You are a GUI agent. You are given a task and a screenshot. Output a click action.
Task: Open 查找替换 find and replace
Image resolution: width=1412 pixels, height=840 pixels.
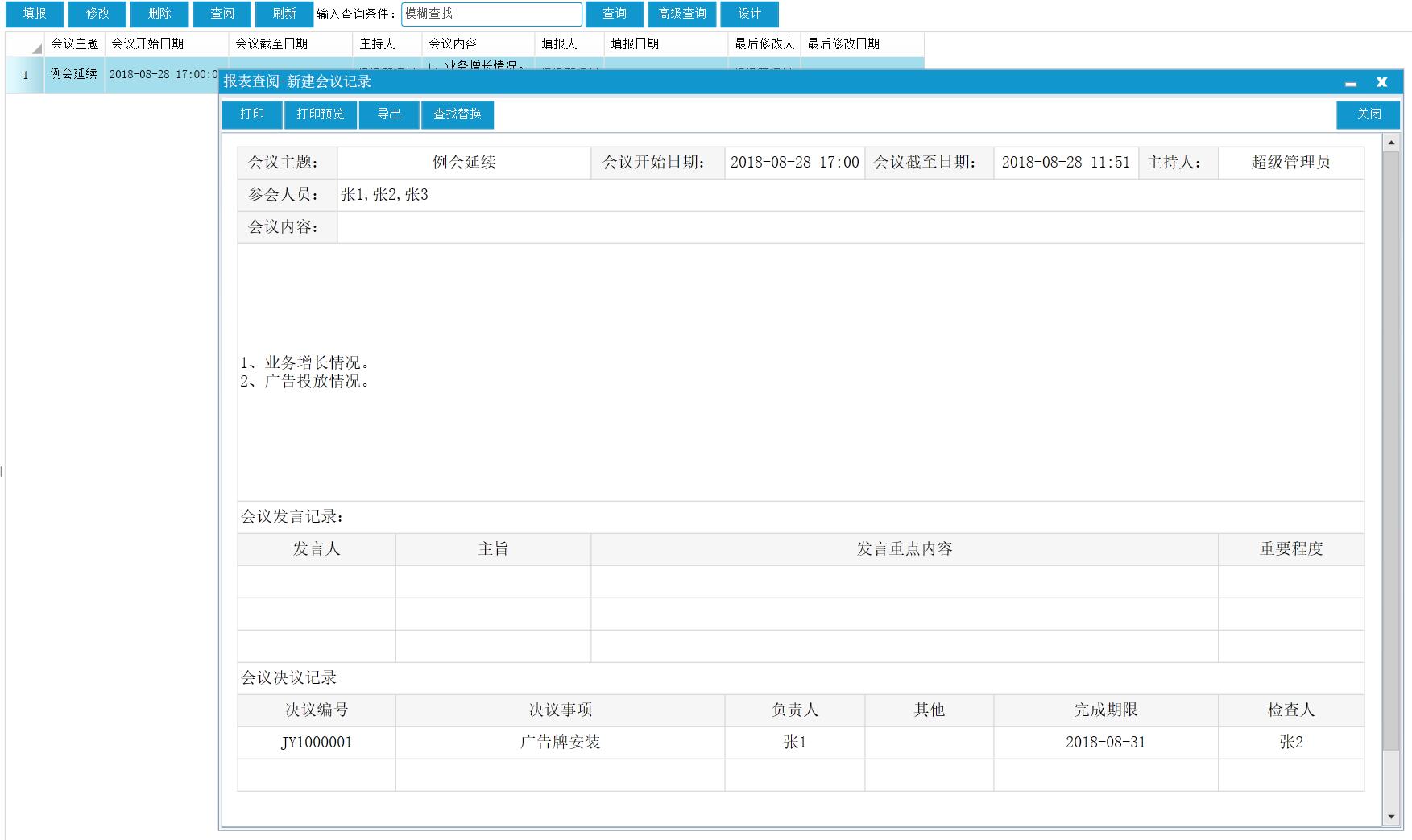coord(458,114)
